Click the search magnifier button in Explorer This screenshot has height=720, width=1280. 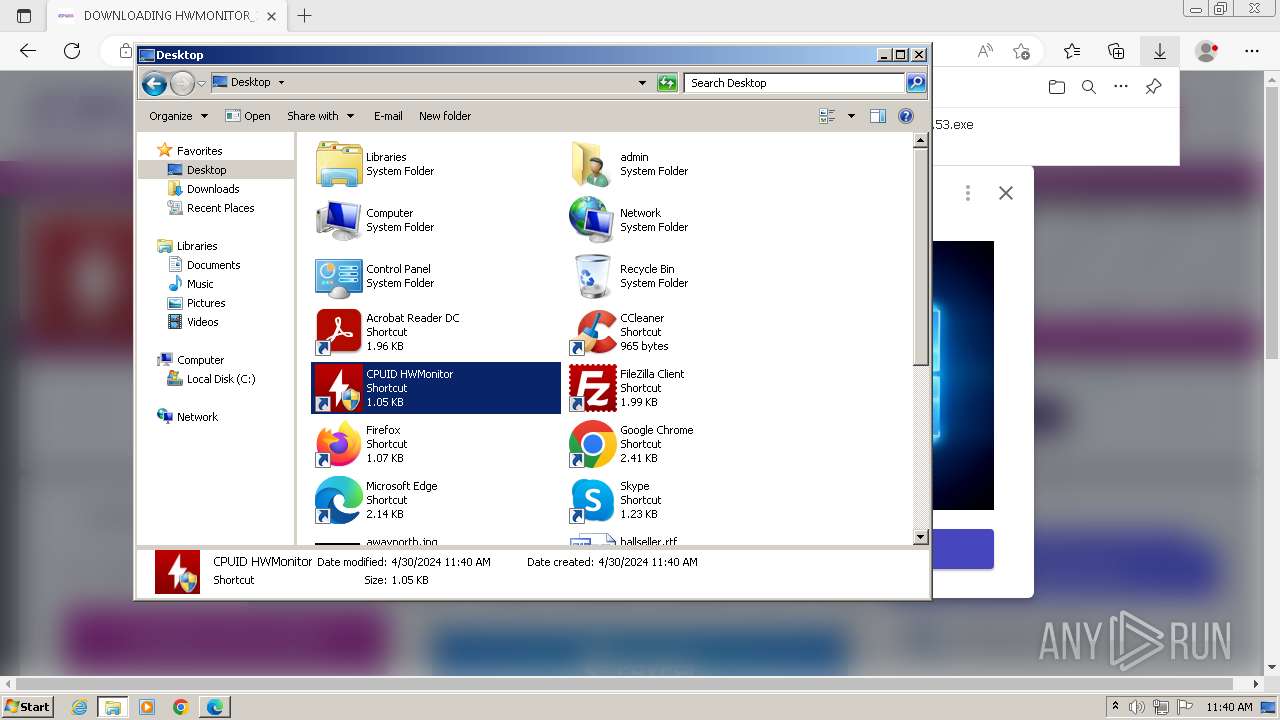916,83
